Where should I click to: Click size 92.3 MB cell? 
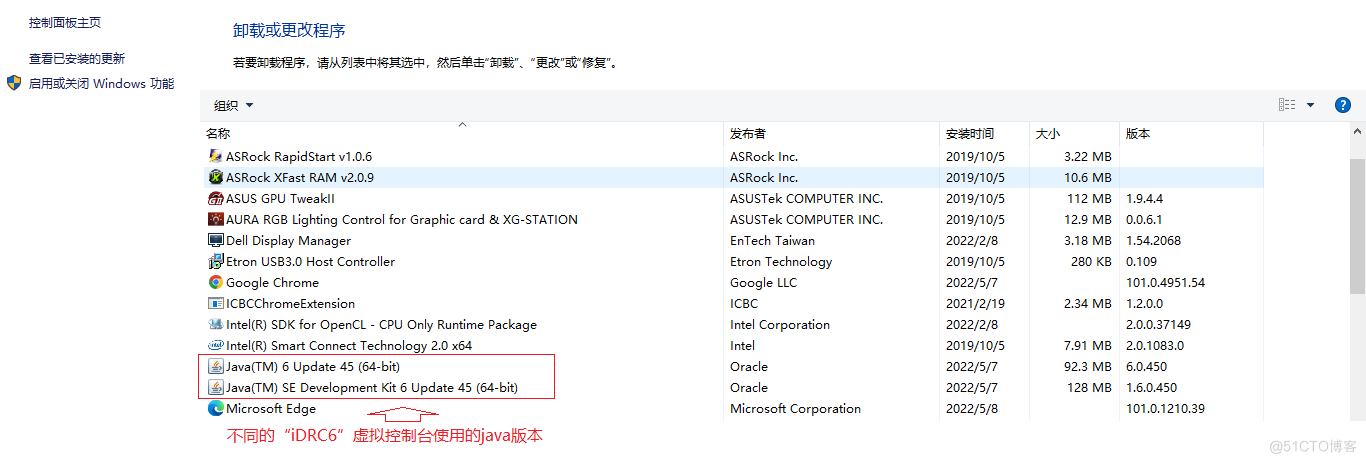(1088, 366)
